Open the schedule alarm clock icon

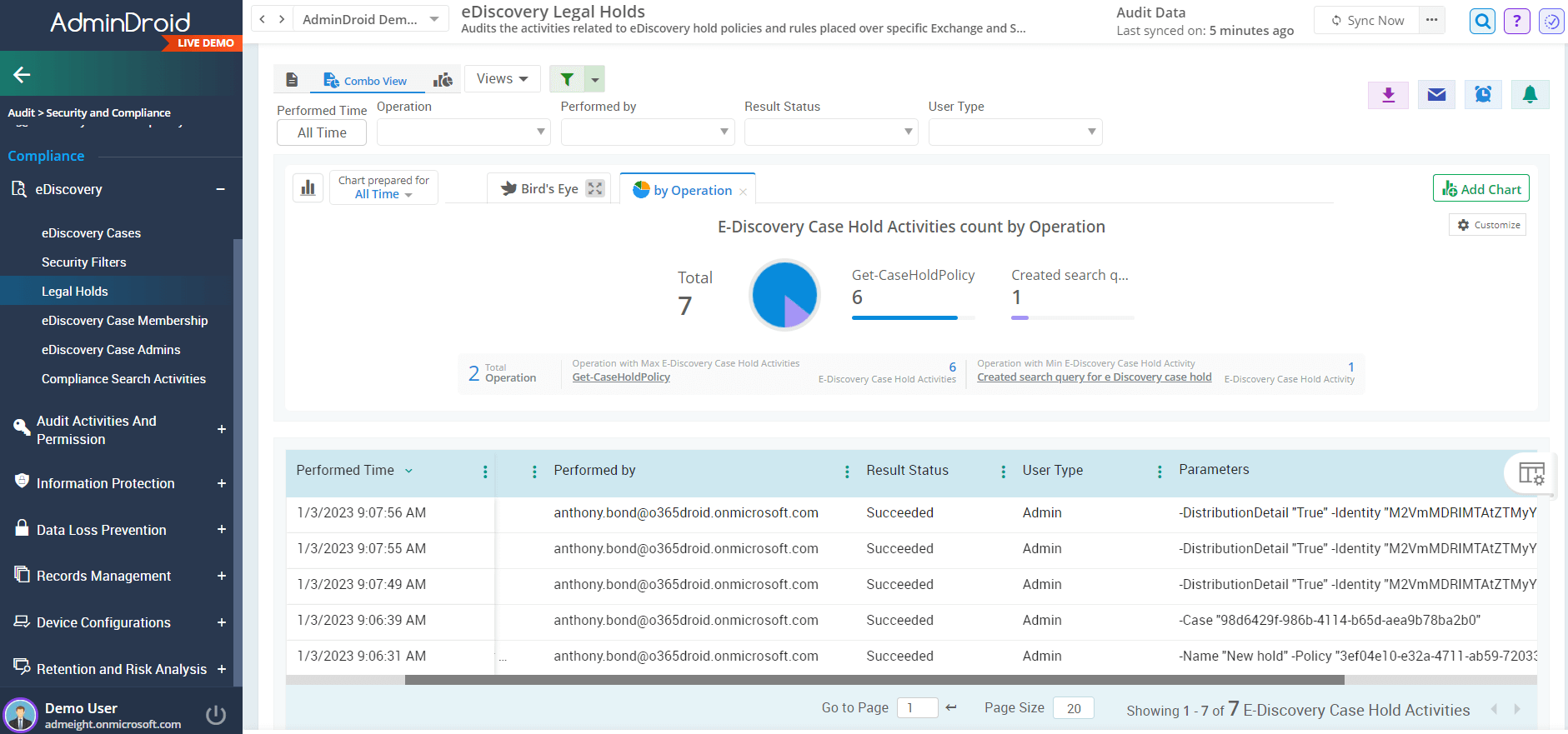pos(1483,95)
